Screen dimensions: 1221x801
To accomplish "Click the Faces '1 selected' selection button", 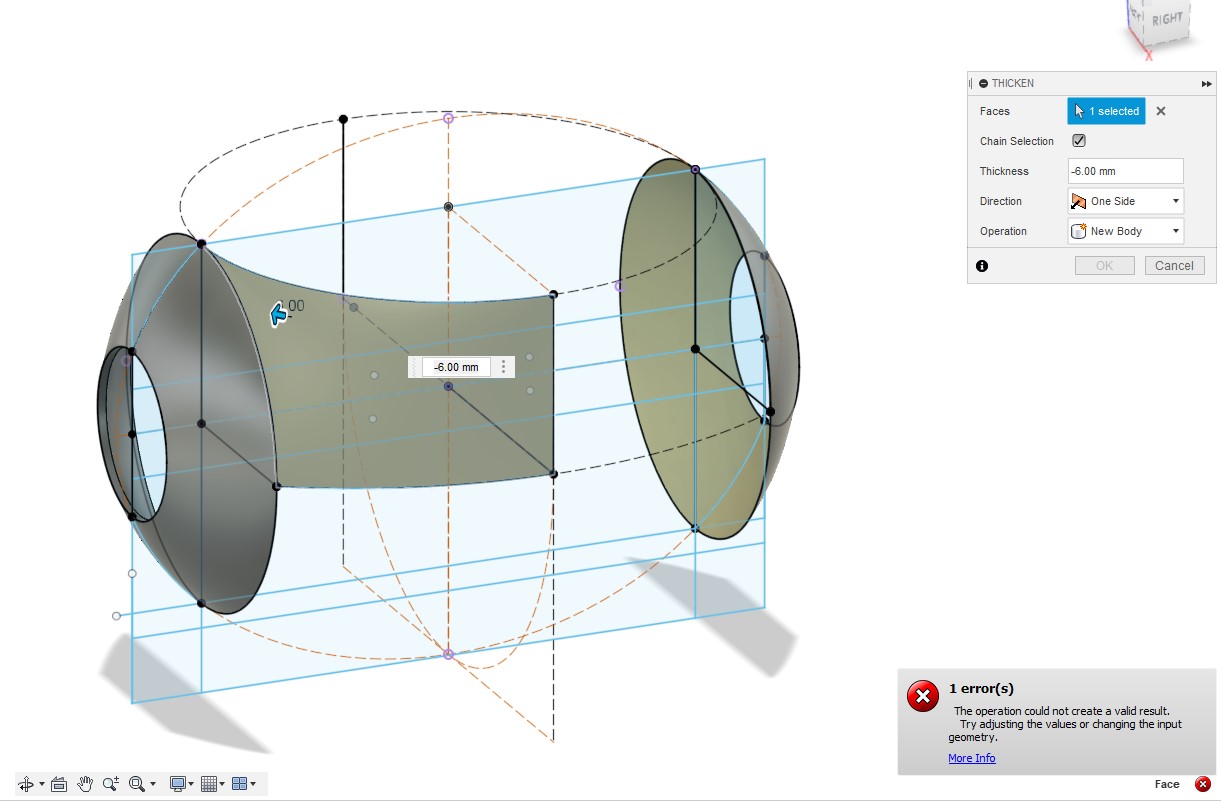I will tap(1105, 111).
